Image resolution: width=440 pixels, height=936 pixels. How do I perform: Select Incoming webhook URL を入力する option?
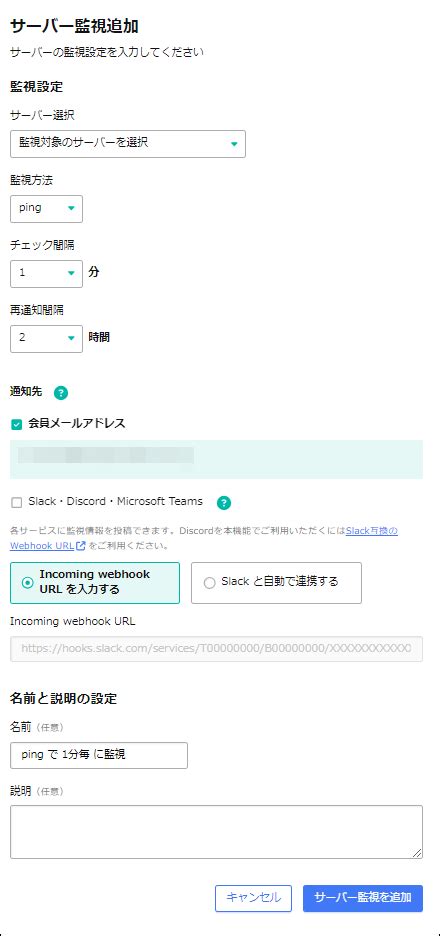[x=95, y=583]
